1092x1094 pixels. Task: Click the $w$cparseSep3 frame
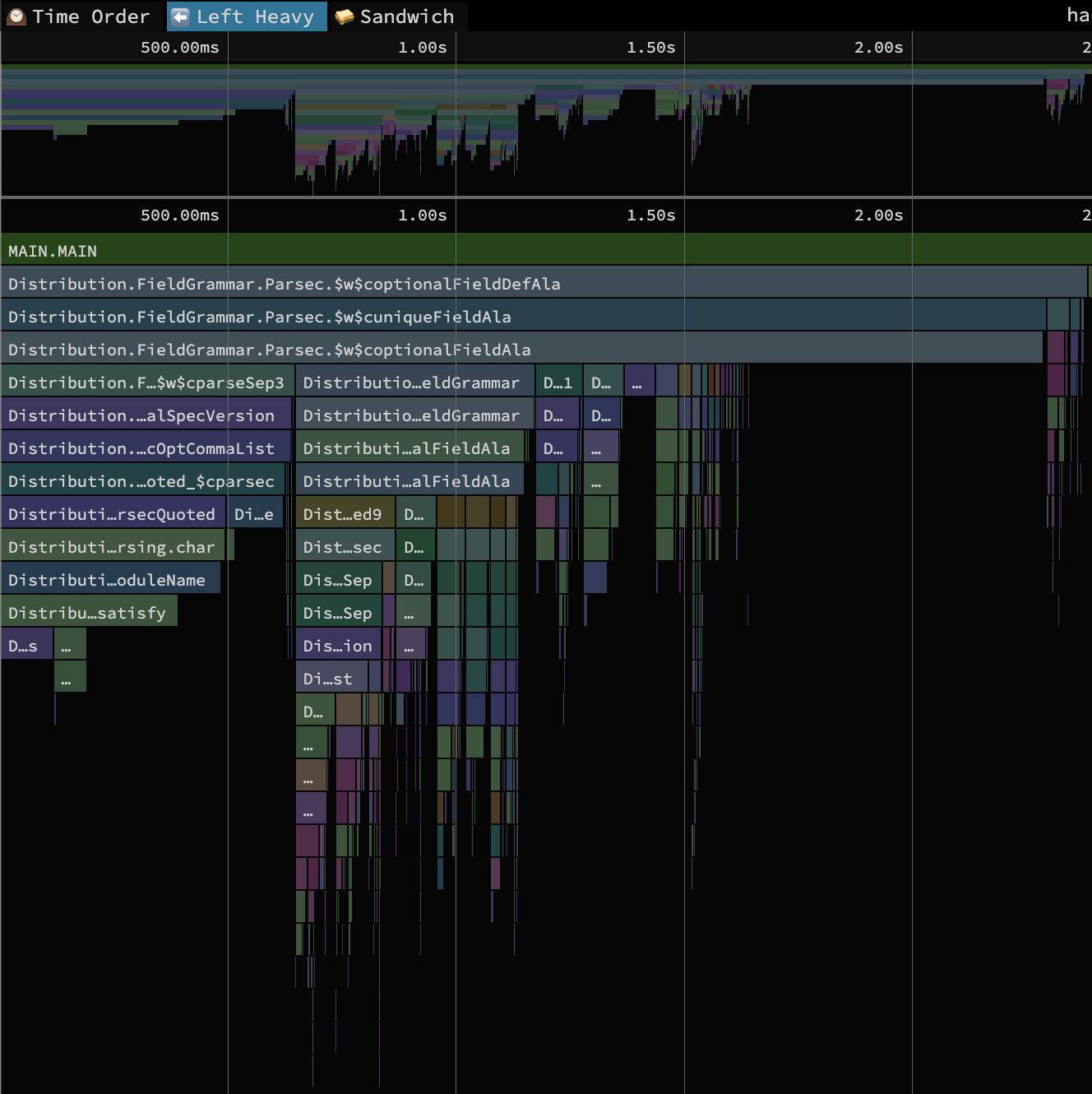146,382
